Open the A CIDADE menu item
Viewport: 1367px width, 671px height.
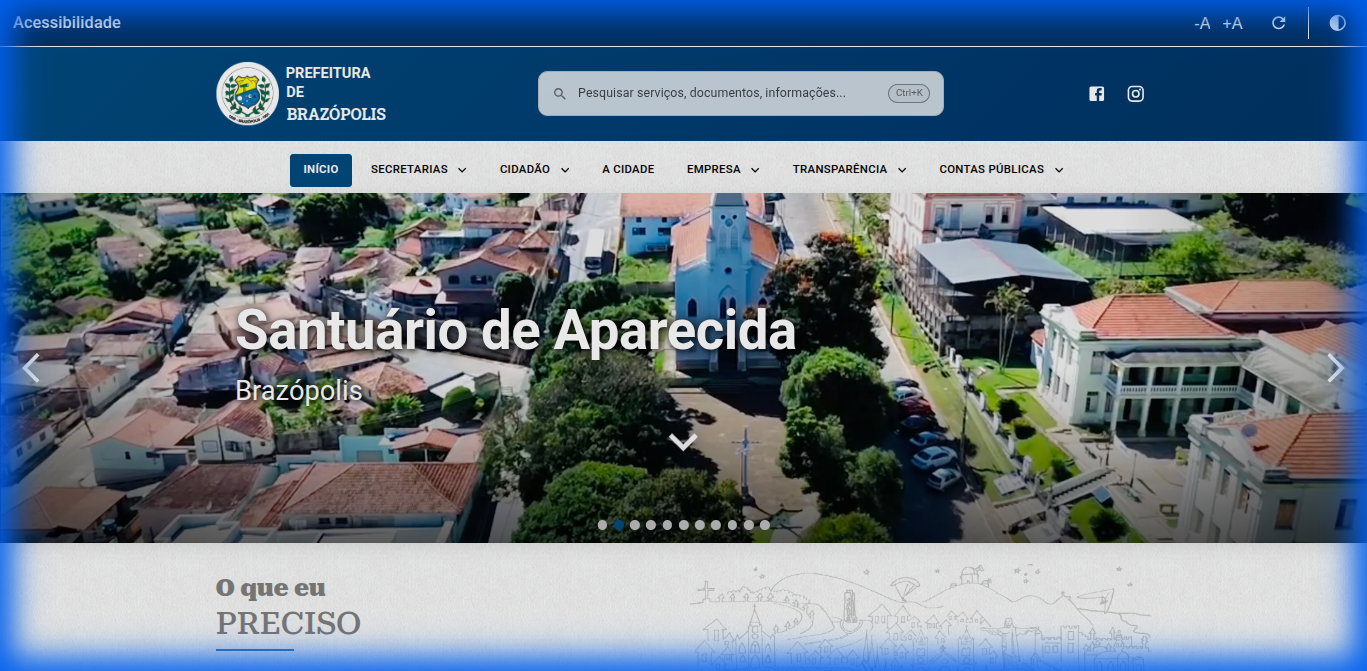[x=627, y=169]
